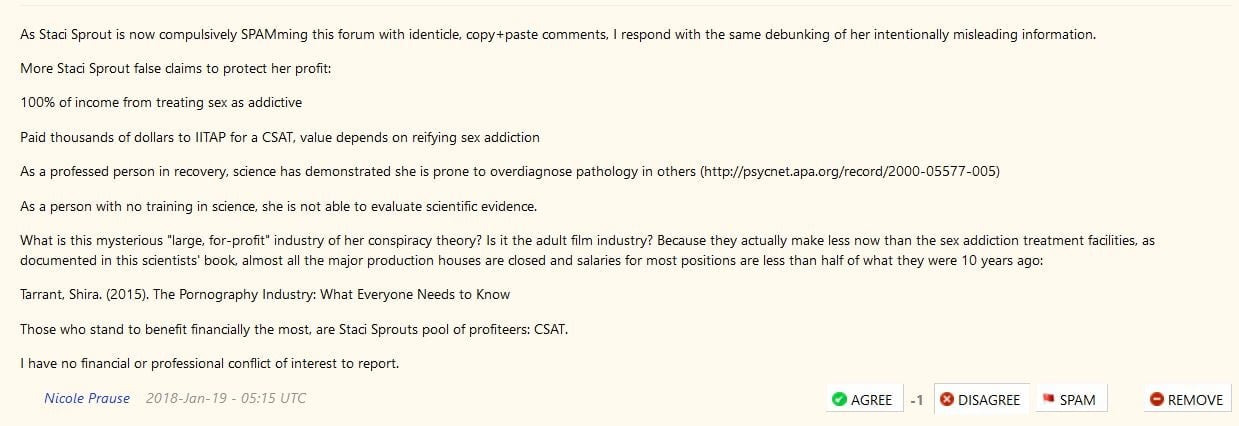Open the psycnet.apa.org record URL
The height and width of the screenshot is (426, 1239).
coord(849,171)
